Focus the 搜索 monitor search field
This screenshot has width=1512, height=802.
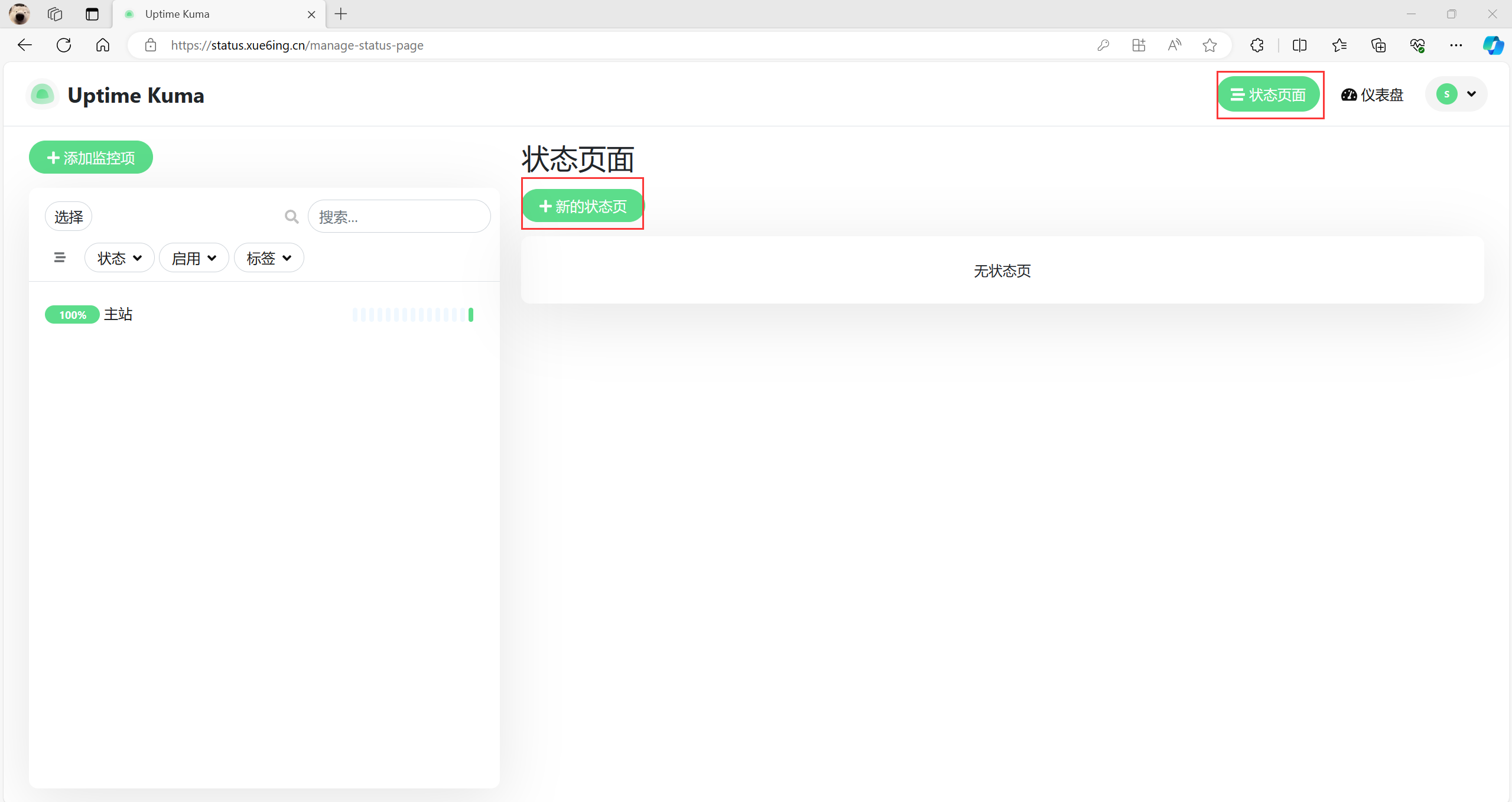click(x=399, y=217)
